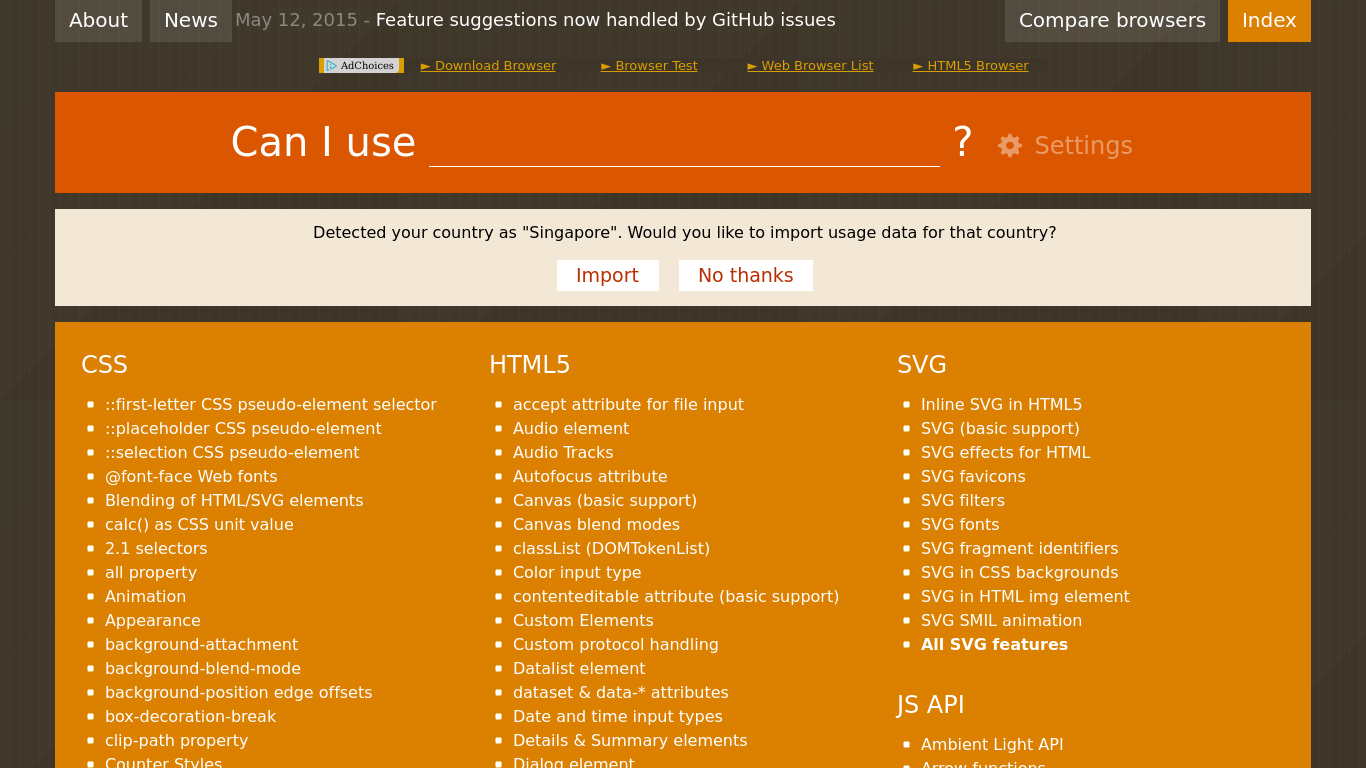Click the Download Browser ad link
This screenshot has height=768, width=1366.
[488, 66]
